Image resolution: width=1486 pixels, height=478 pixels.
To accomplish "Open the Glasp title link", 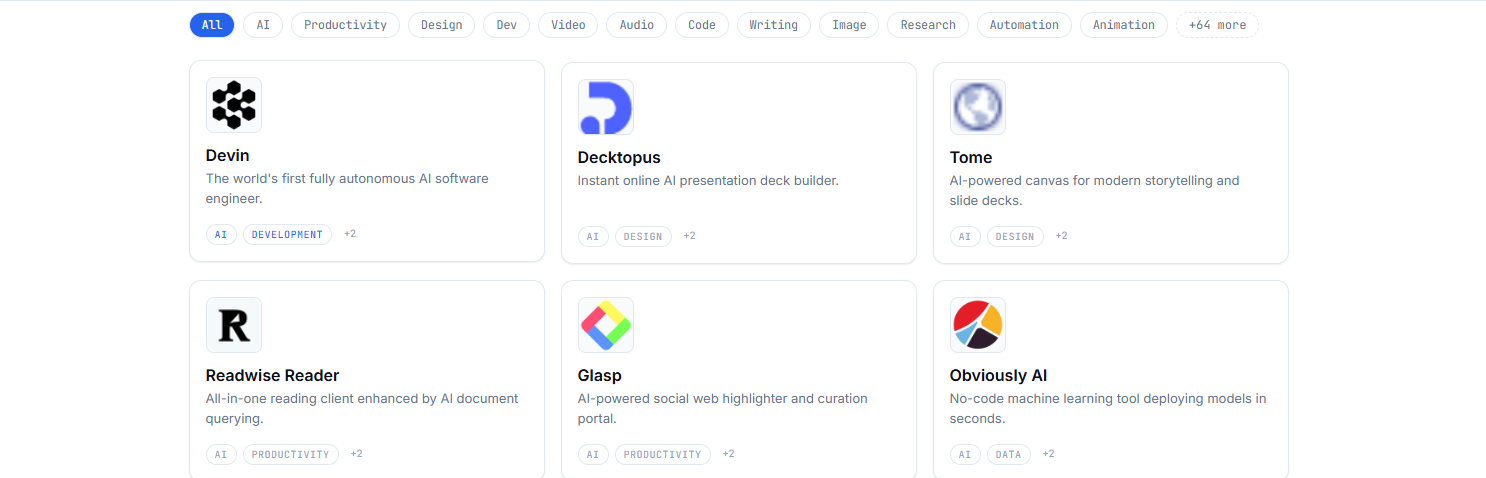I will [x=600, y=375].
